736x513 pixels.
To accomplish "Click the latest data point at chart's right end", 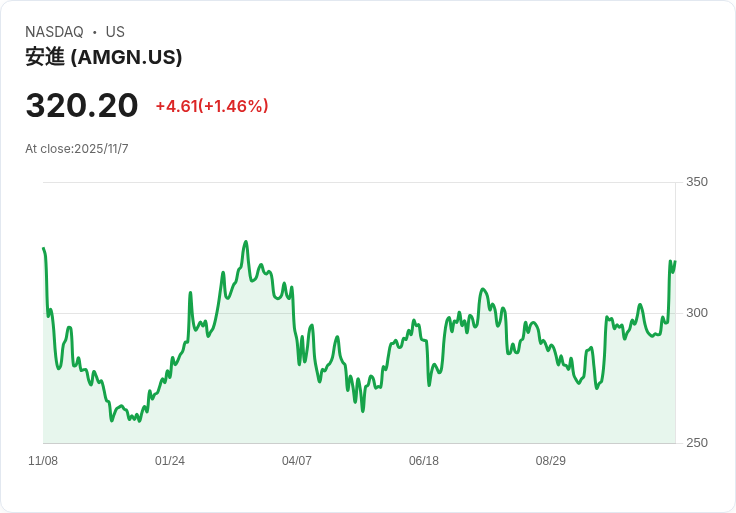I will point(675,261).
